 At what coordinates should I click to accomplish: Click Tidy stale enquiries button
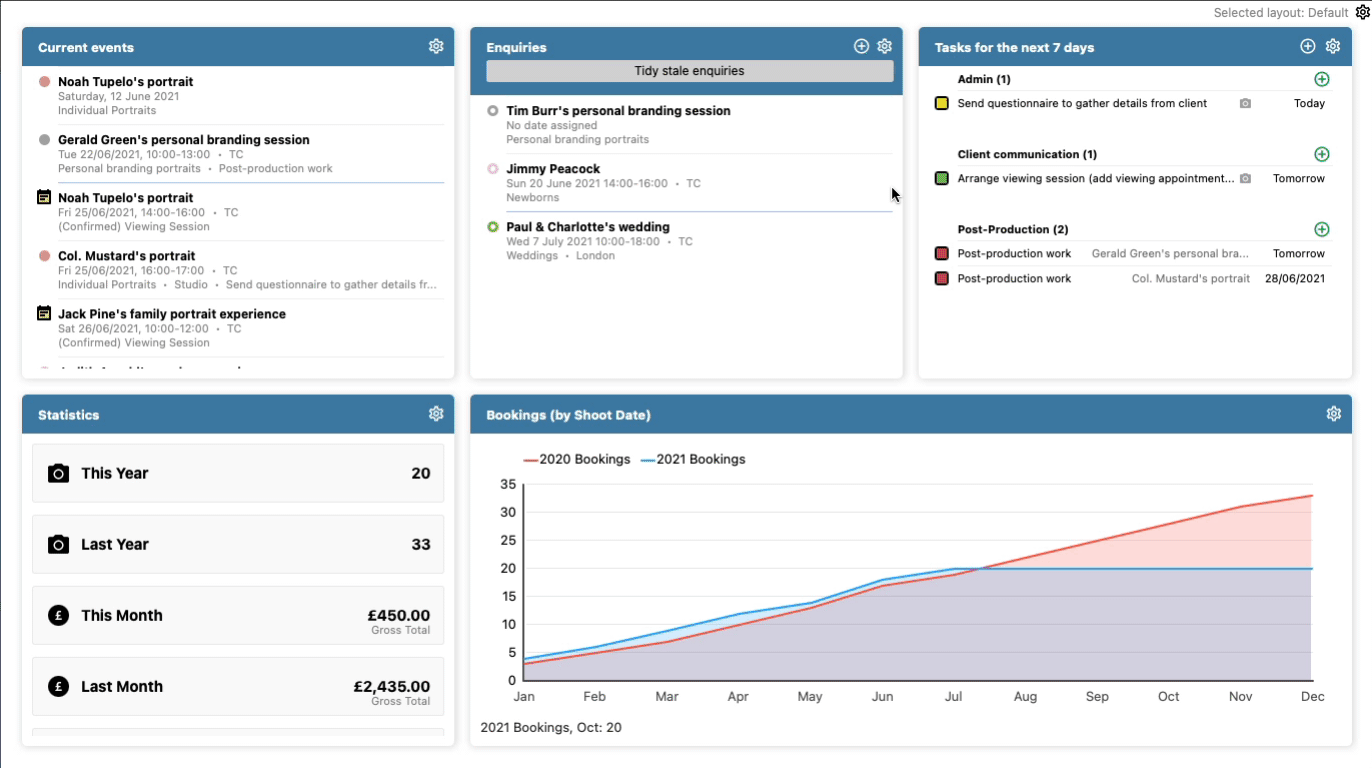[689, 71]
